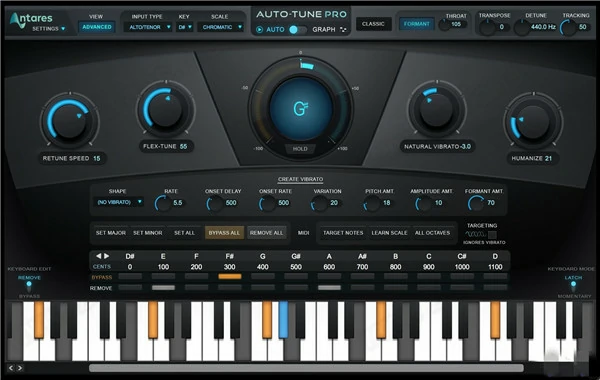The height and width of the screenshot is (380, 600).
Task: Toggle the Advanced view button
Action: coord(97,27)
